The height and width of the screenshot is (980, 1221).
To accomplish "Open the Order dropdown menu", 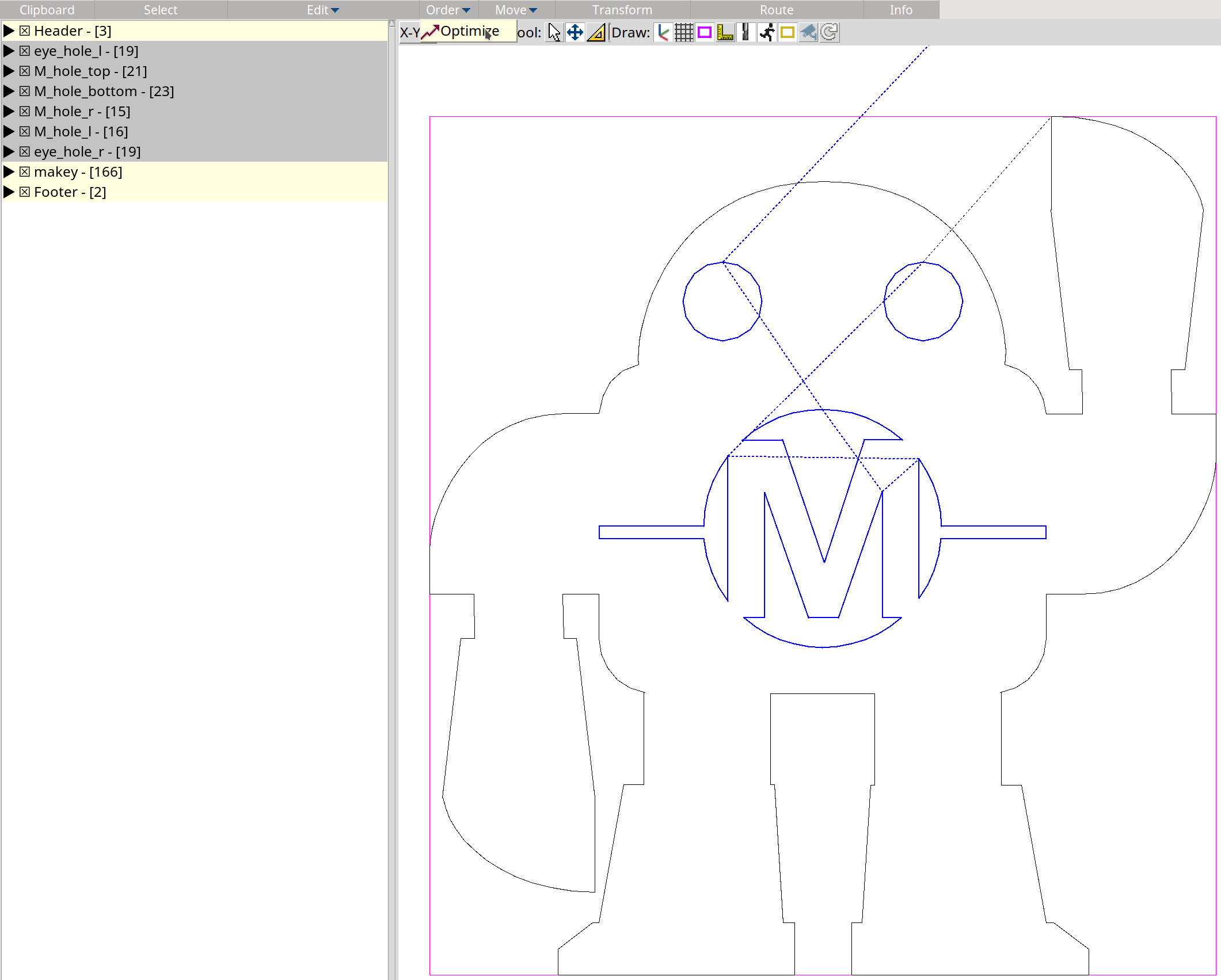I will point(448,10).
